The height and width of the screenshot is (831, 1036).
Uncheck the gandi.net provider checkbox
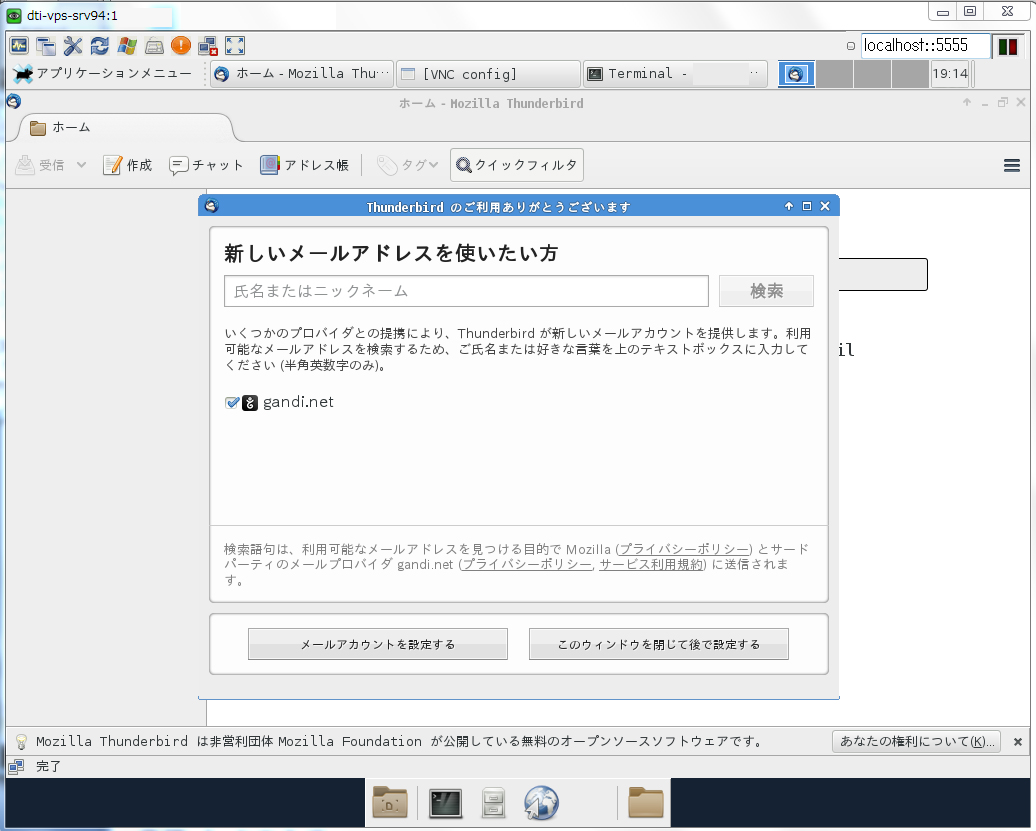pos(232,403)
